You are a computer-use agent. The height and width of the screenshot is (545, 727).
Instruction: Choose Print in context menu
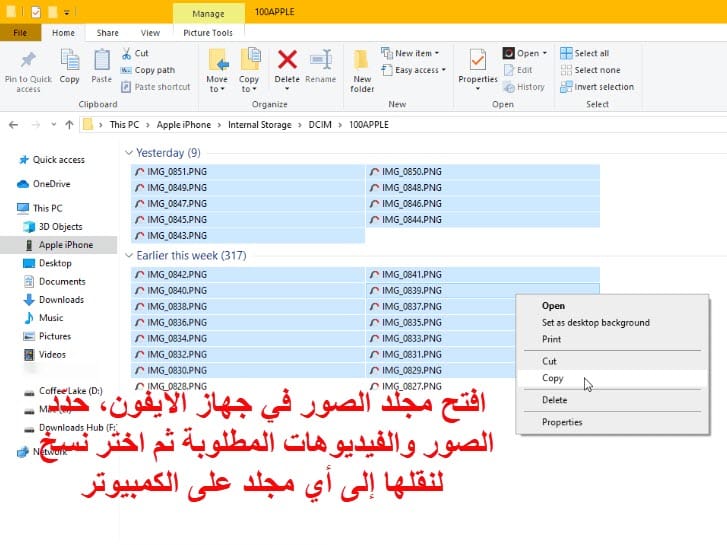tap(612, 339)
